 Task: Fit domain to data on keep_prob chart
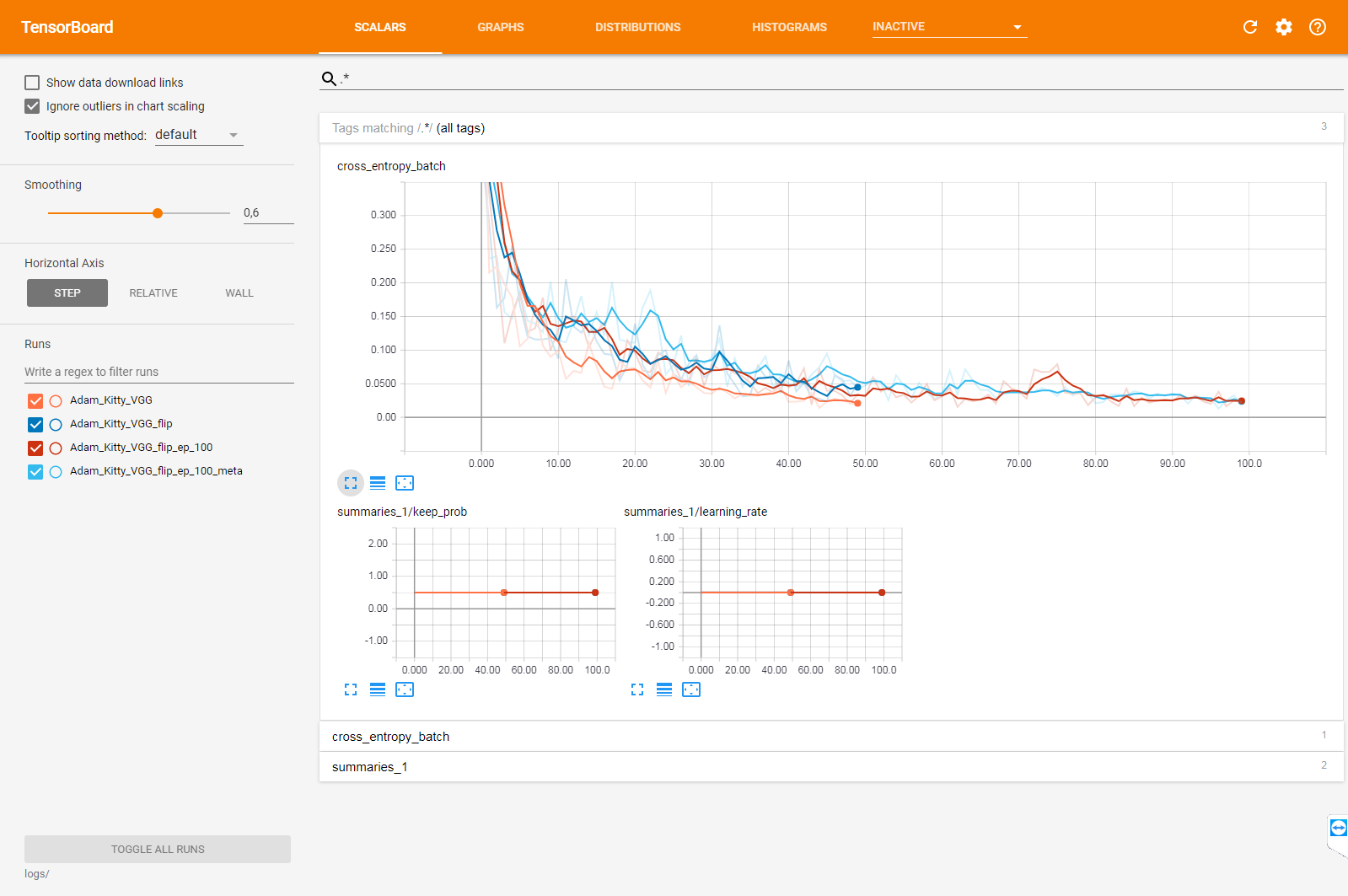point(405,689)
